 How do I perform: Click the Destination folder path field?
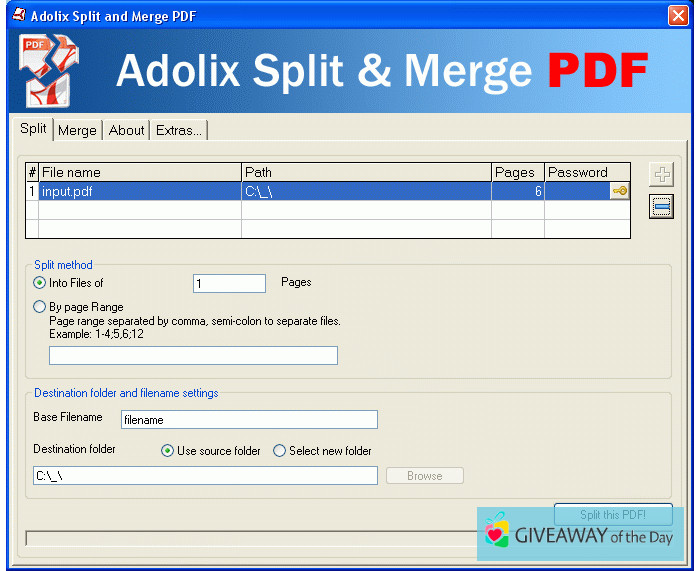(205, 476)
